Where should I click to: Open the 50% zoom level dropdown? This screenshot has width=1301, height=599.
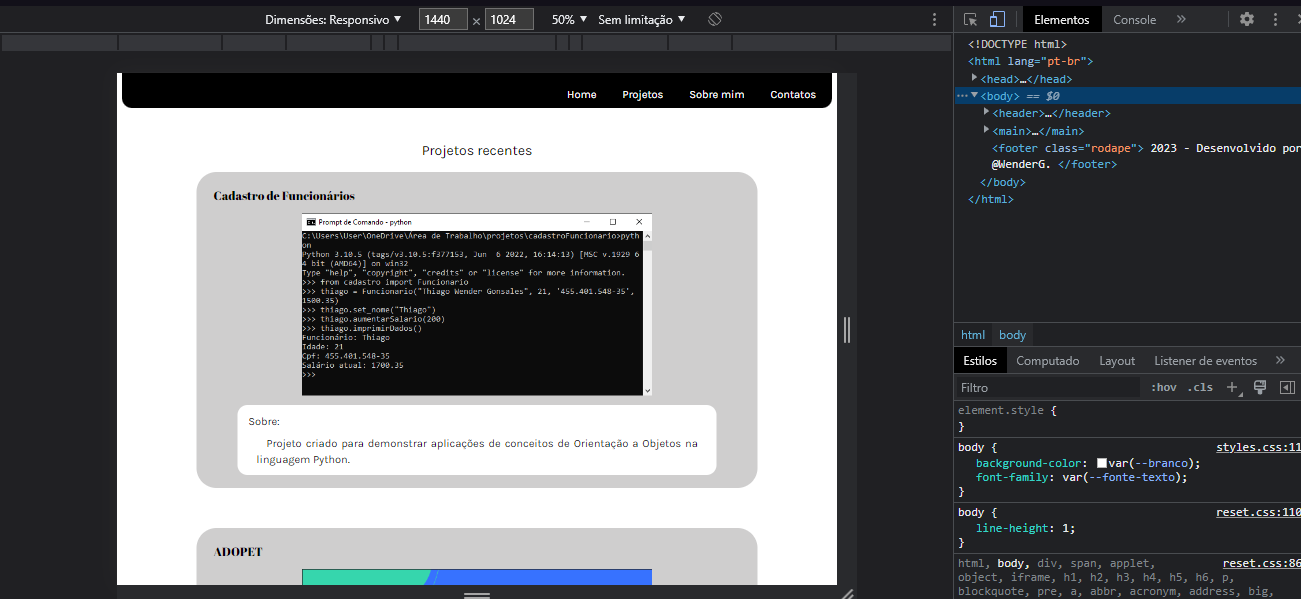[568, 18]
